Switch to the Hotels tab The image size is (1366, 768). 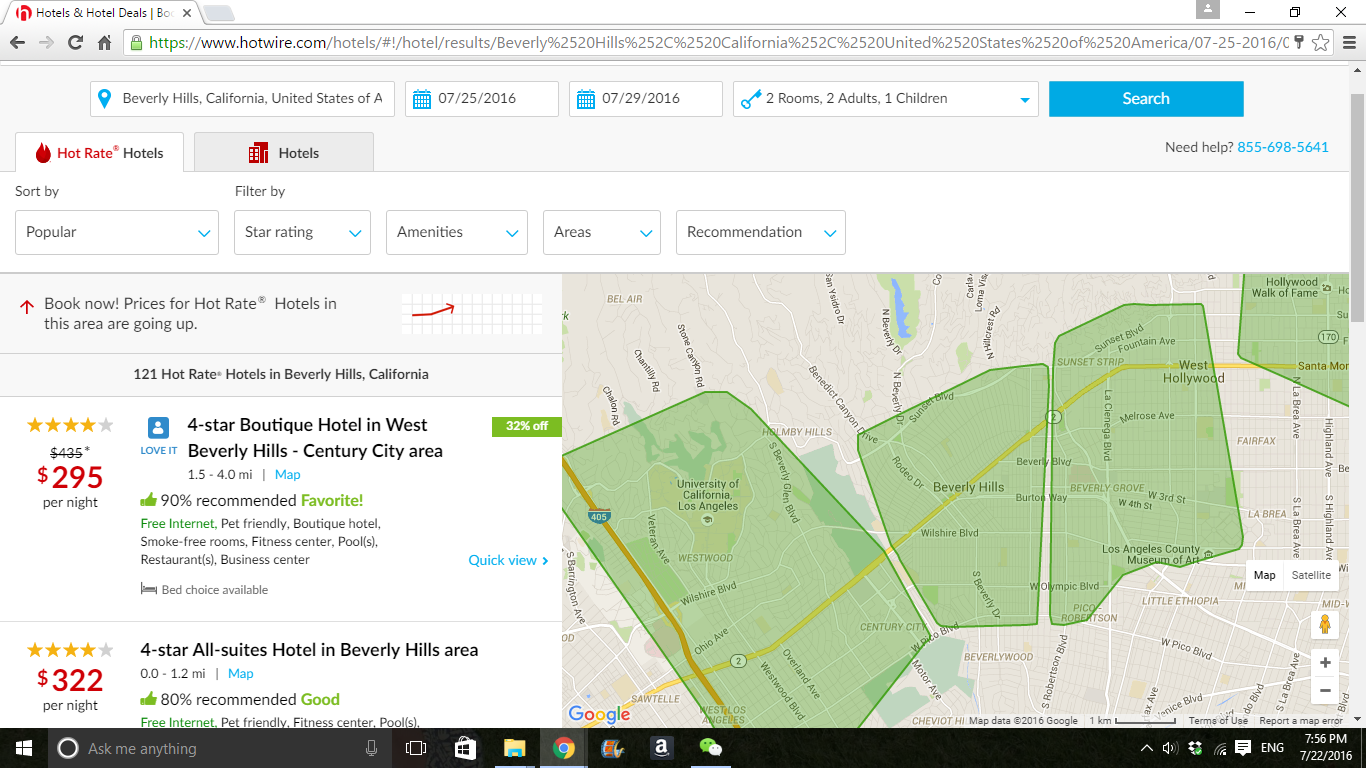pyautogui.click(x=284, y=153)
